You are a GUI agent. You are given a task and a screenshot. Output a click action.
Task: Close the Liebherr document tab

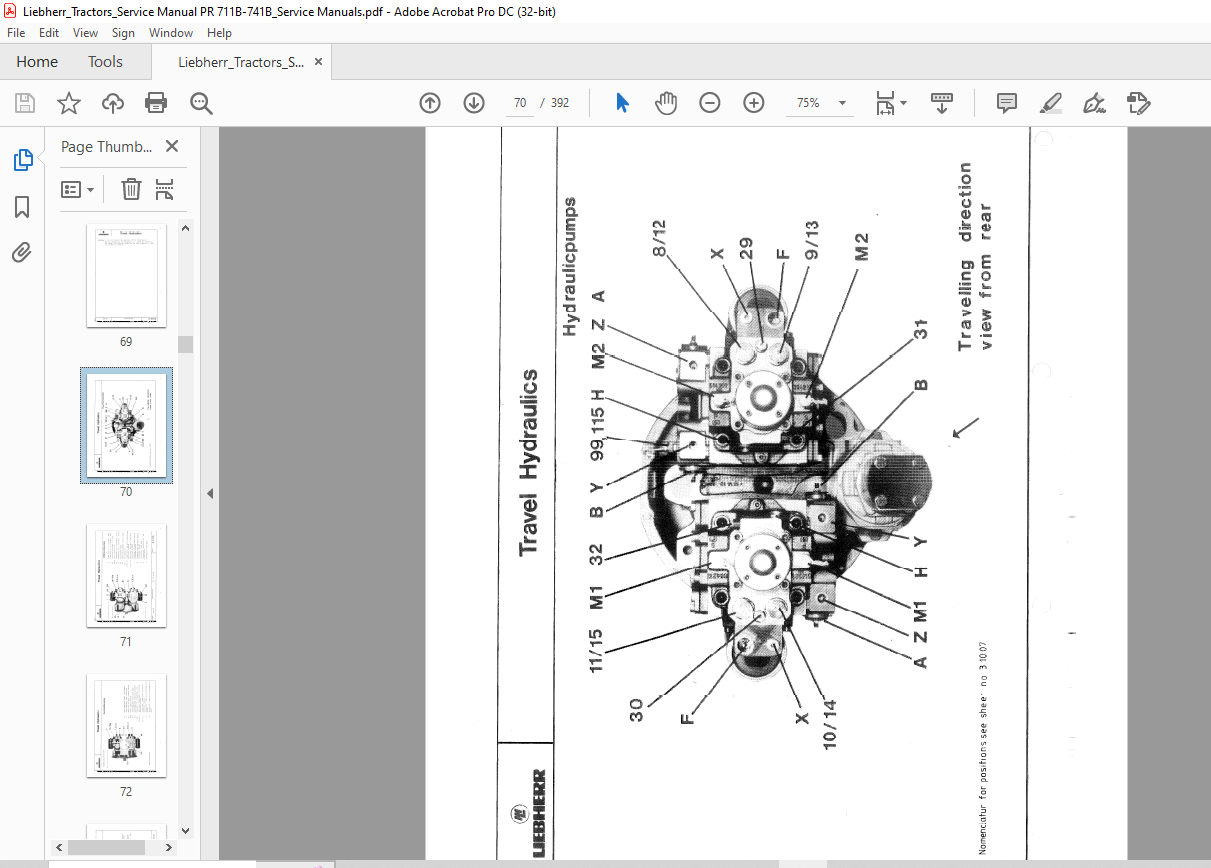pos(319,61)
